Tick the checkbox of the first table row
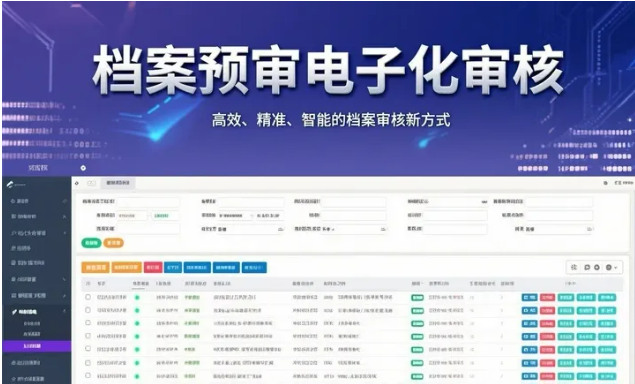Viewport: 635px width, 384px height. click(88, 297)
